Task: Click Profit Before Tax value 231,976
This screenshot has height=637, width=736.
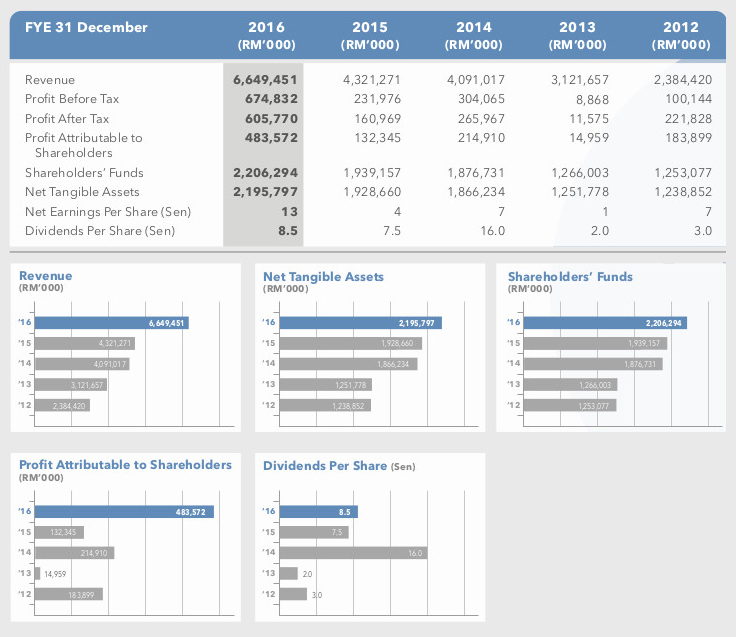Action: (x=377, y=99)
